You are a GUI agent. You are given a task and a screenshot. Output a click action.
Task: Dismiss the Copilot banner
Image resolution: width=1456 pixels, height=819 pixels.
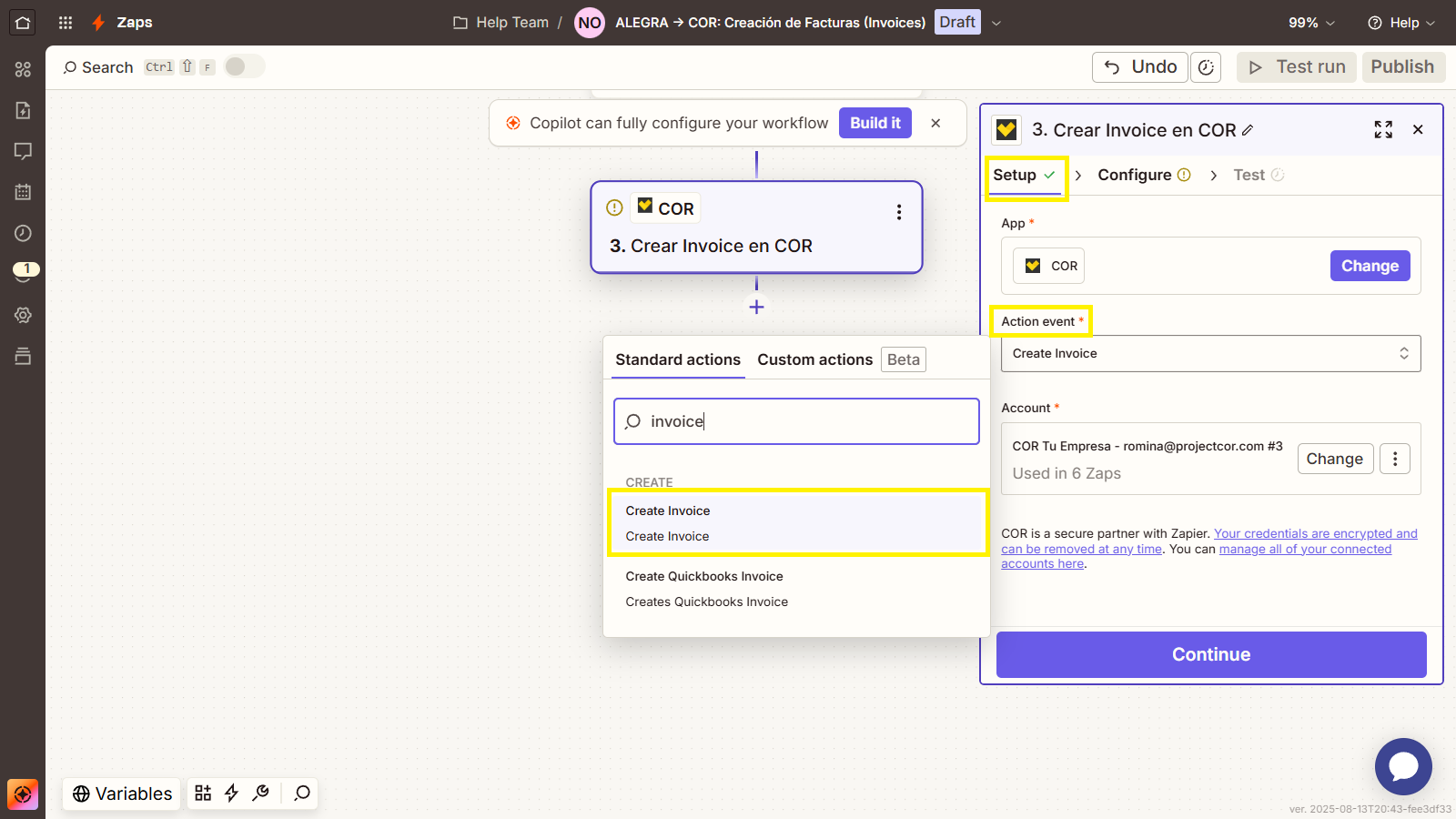pos(935,123)
